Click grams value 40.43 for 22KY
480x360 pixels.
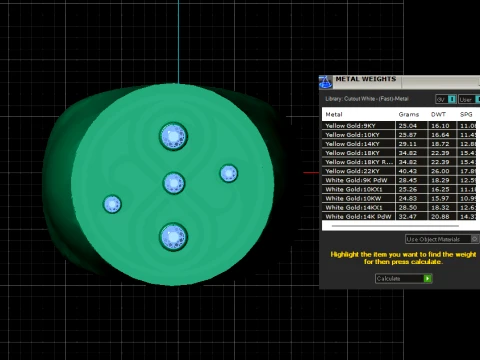(x=408, y=171)
